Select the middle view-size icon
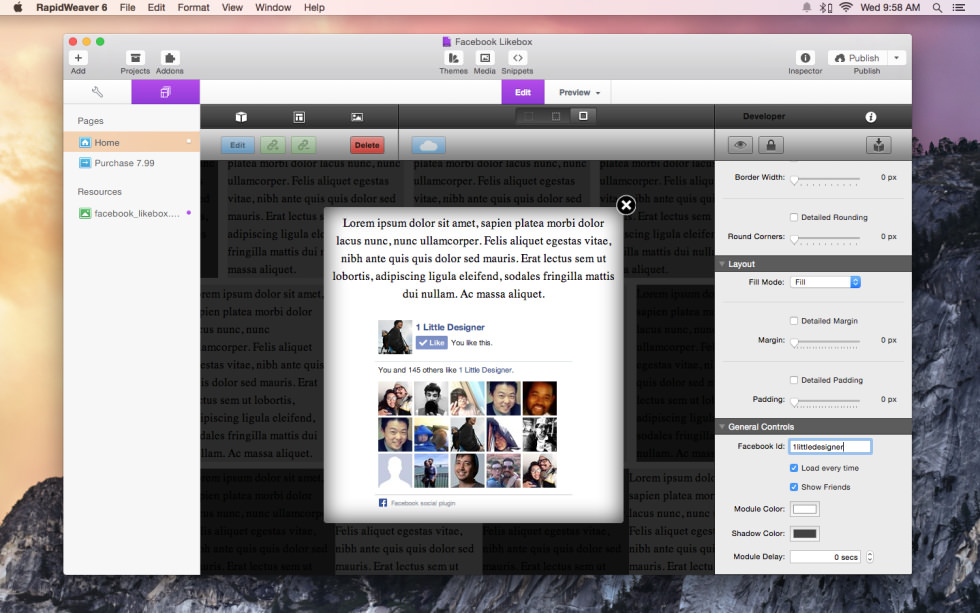 (556, 116)
